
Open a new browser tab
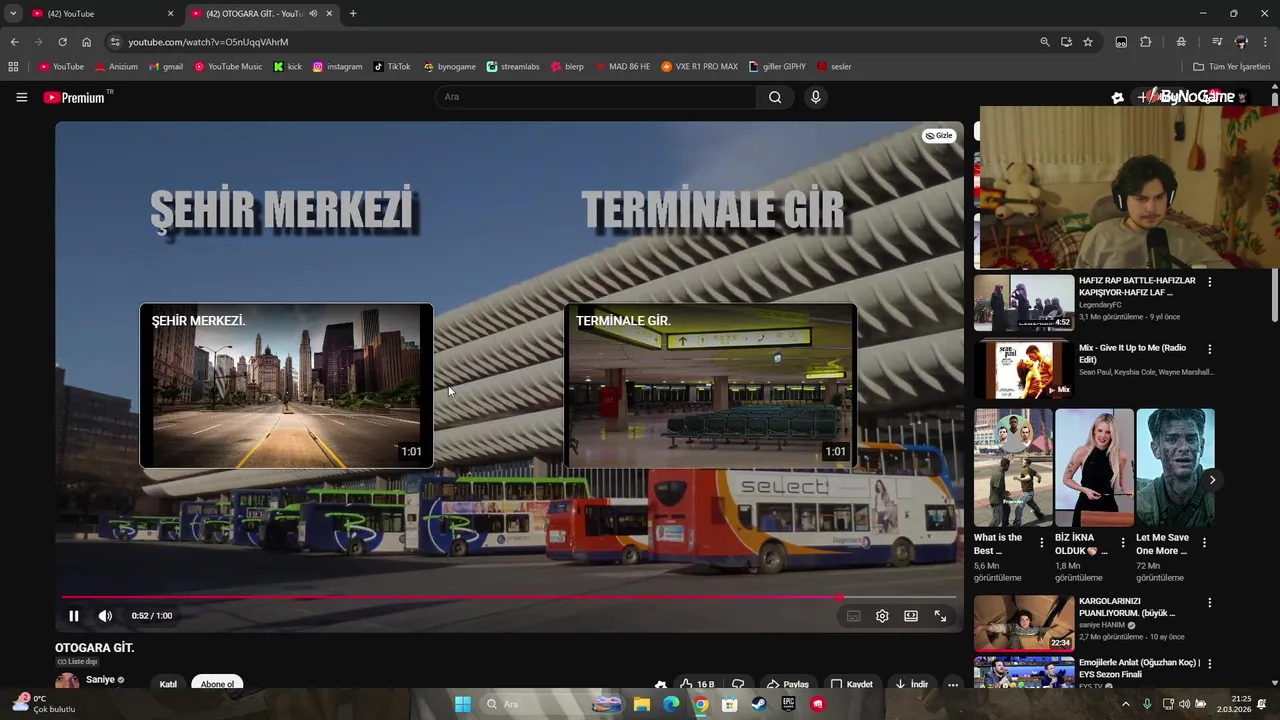353,14
